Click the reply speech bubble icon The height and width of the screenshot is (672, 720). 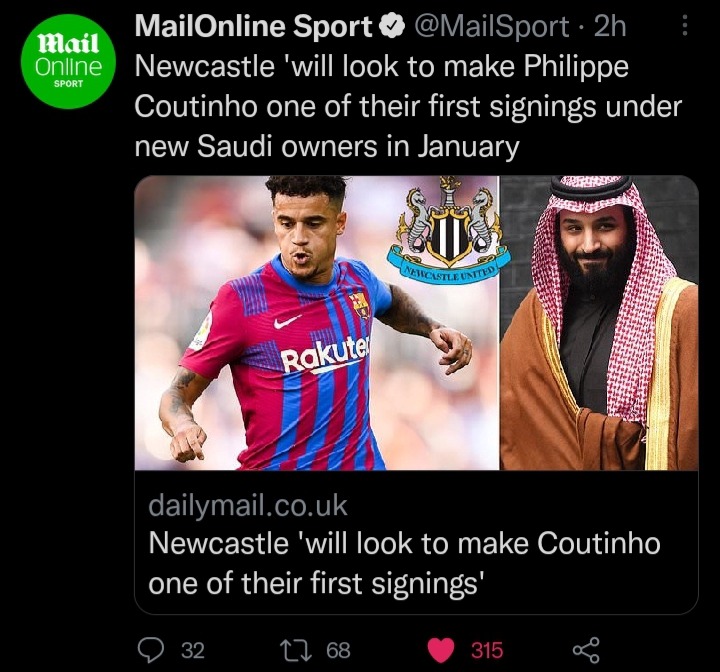[151, 649]
